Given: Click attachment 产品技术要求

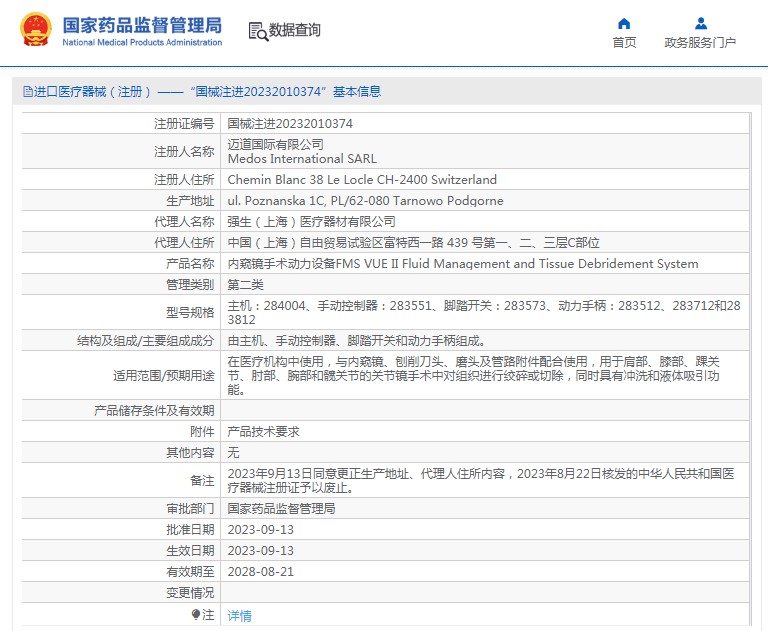Looking at the screenshot, I should tap(264, 432).
